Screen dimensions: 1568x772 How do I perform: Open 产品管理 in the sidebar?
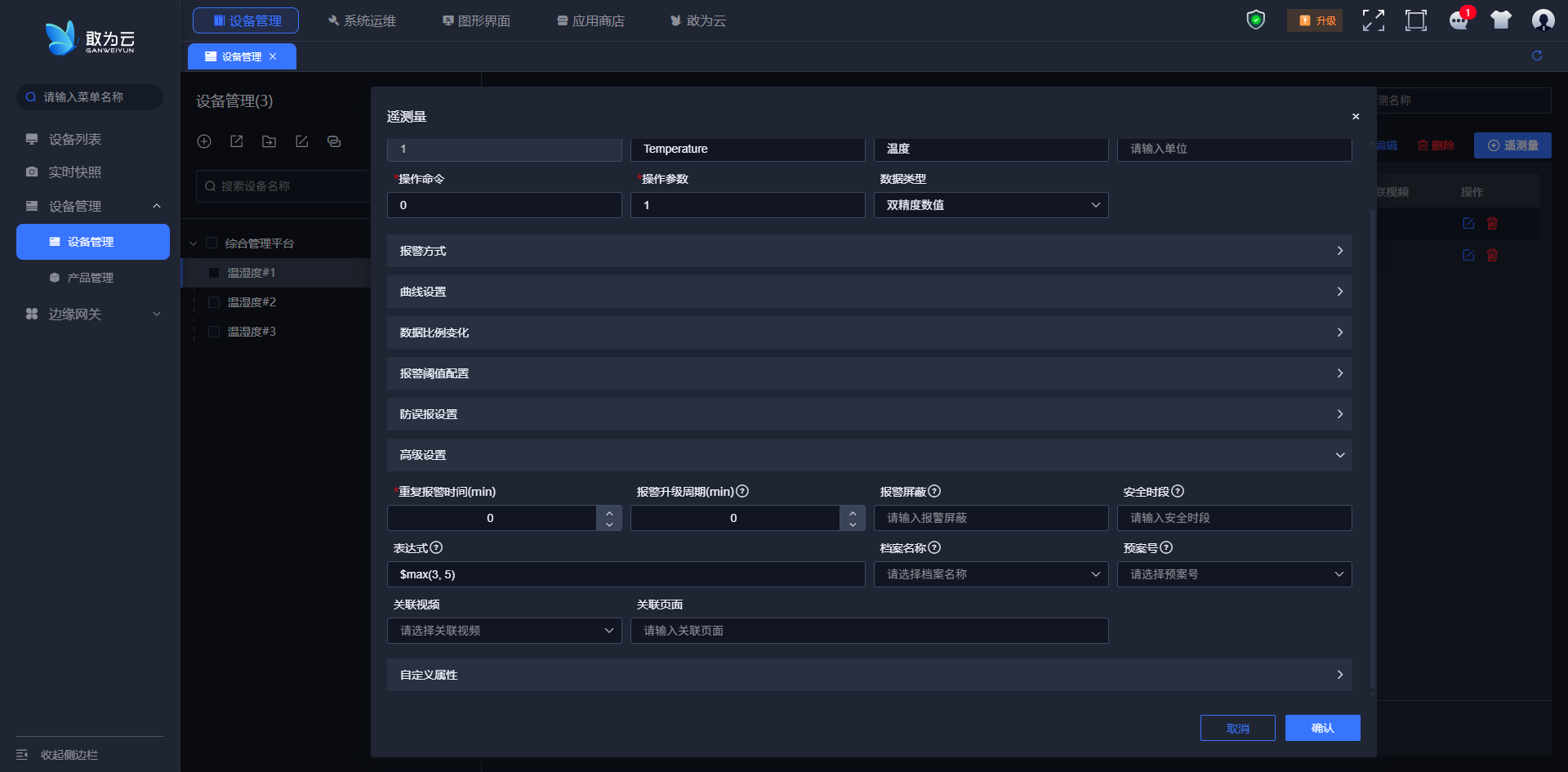click(x=90, y=278)
